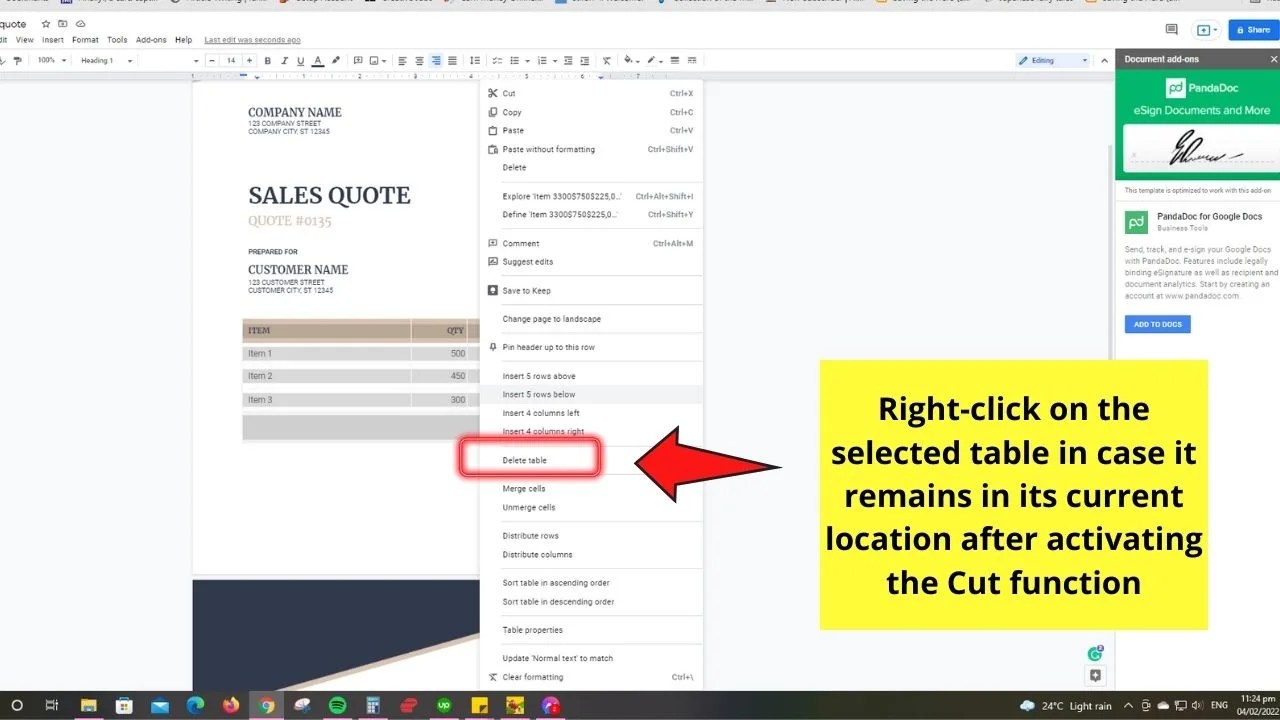1280x720 pixels.
Task: Toggle italic formatting
Action: [284, 60]
